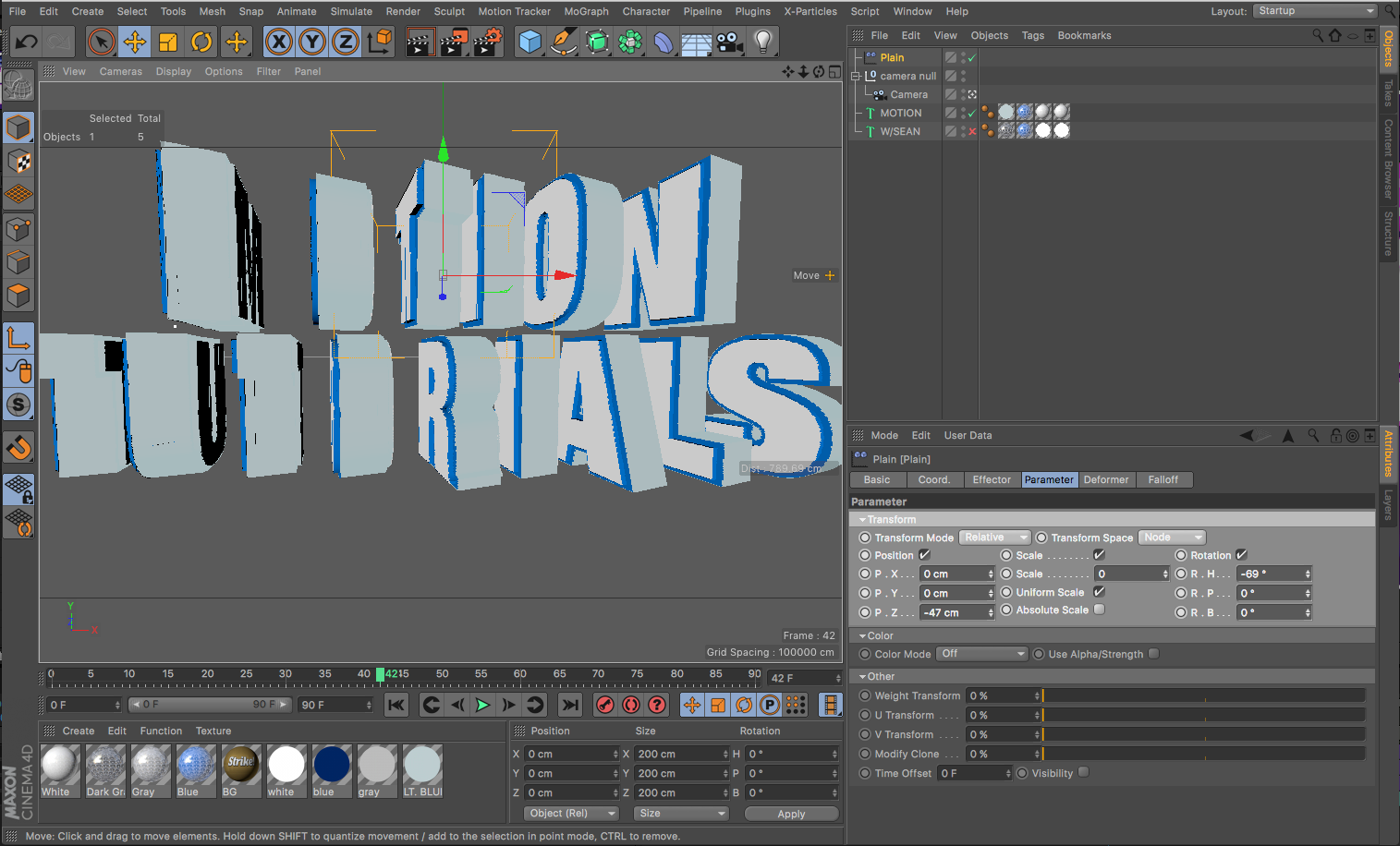Open the Size dropdown in coordinates panel
This screenshot has height=846, width=1400.
(681, 814)
